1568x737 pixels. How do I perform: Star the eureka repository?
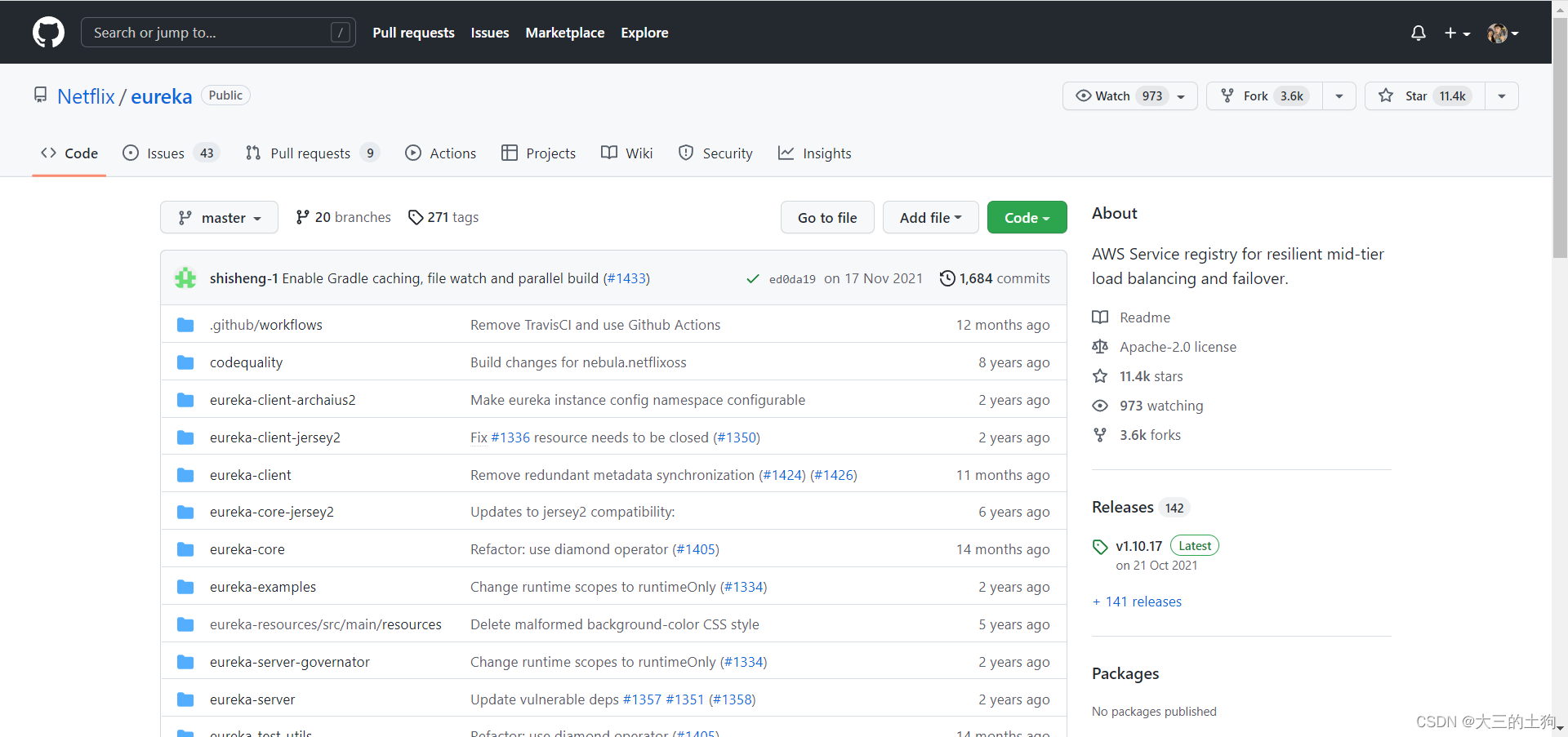point(1425,95)
